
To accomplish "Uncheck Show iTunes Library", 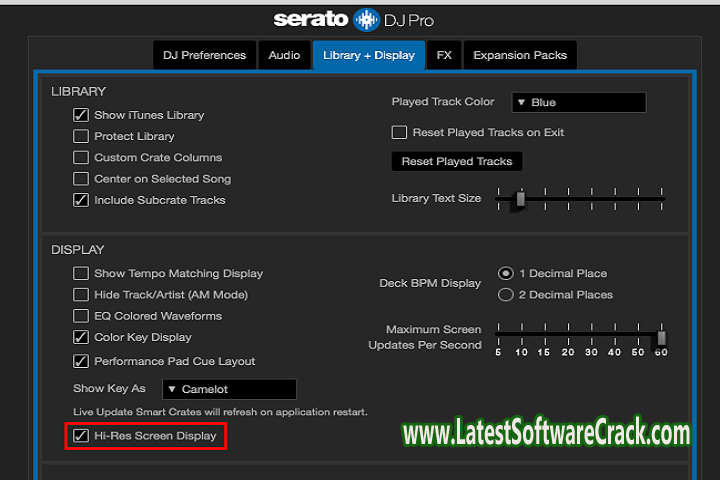I will [81, 115].
